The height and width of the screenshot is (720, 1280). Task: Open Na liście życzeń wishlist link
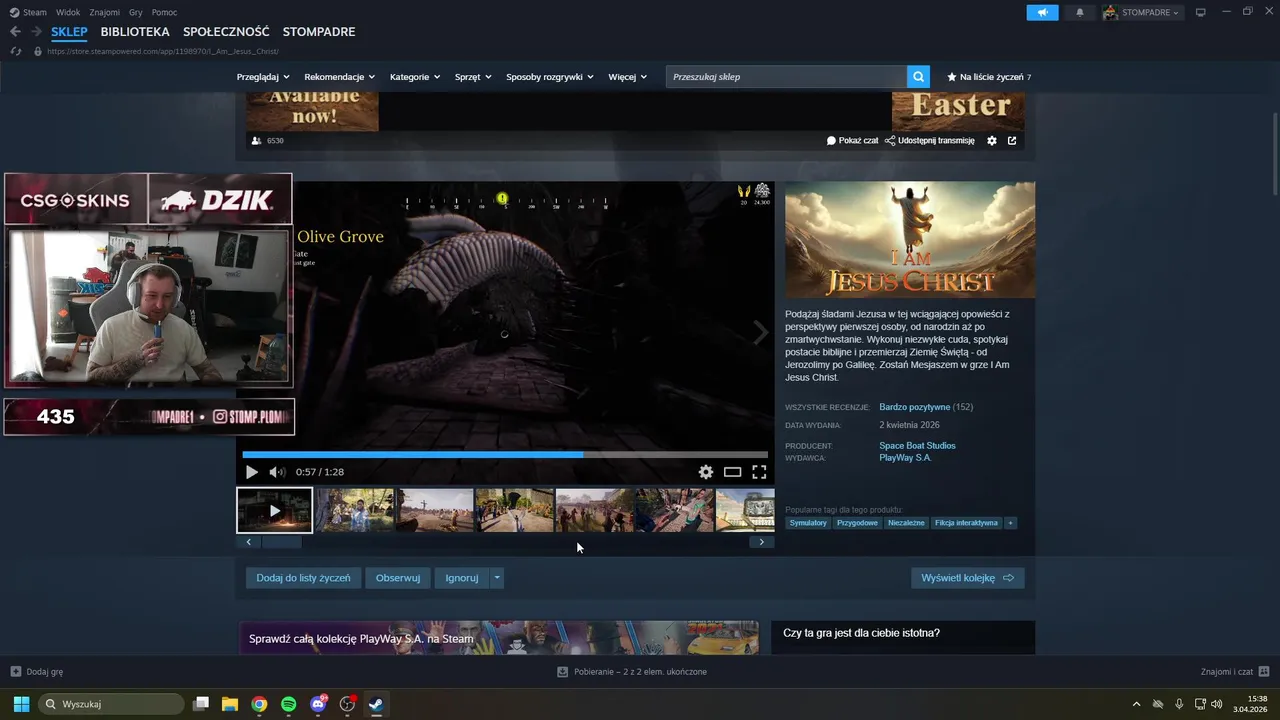[x=989, y=77]
